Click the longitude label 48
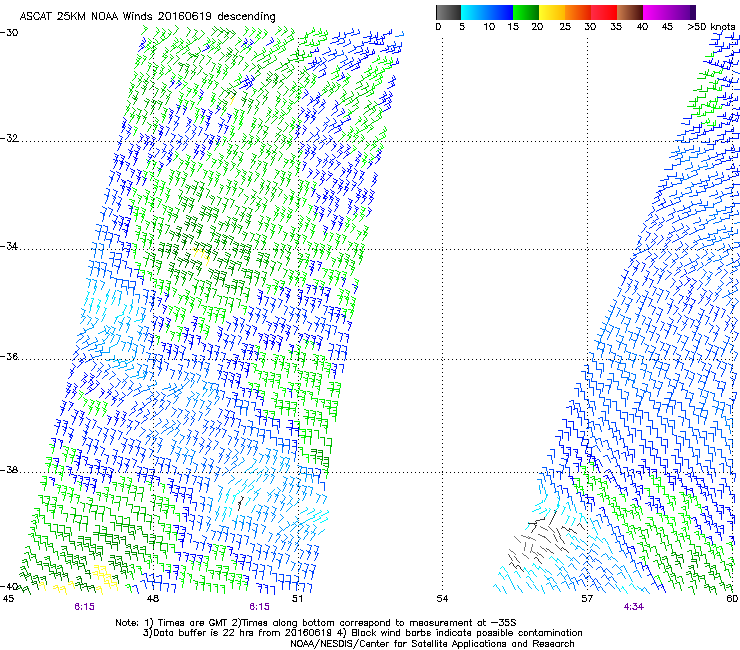 click(x=153, y=599)
